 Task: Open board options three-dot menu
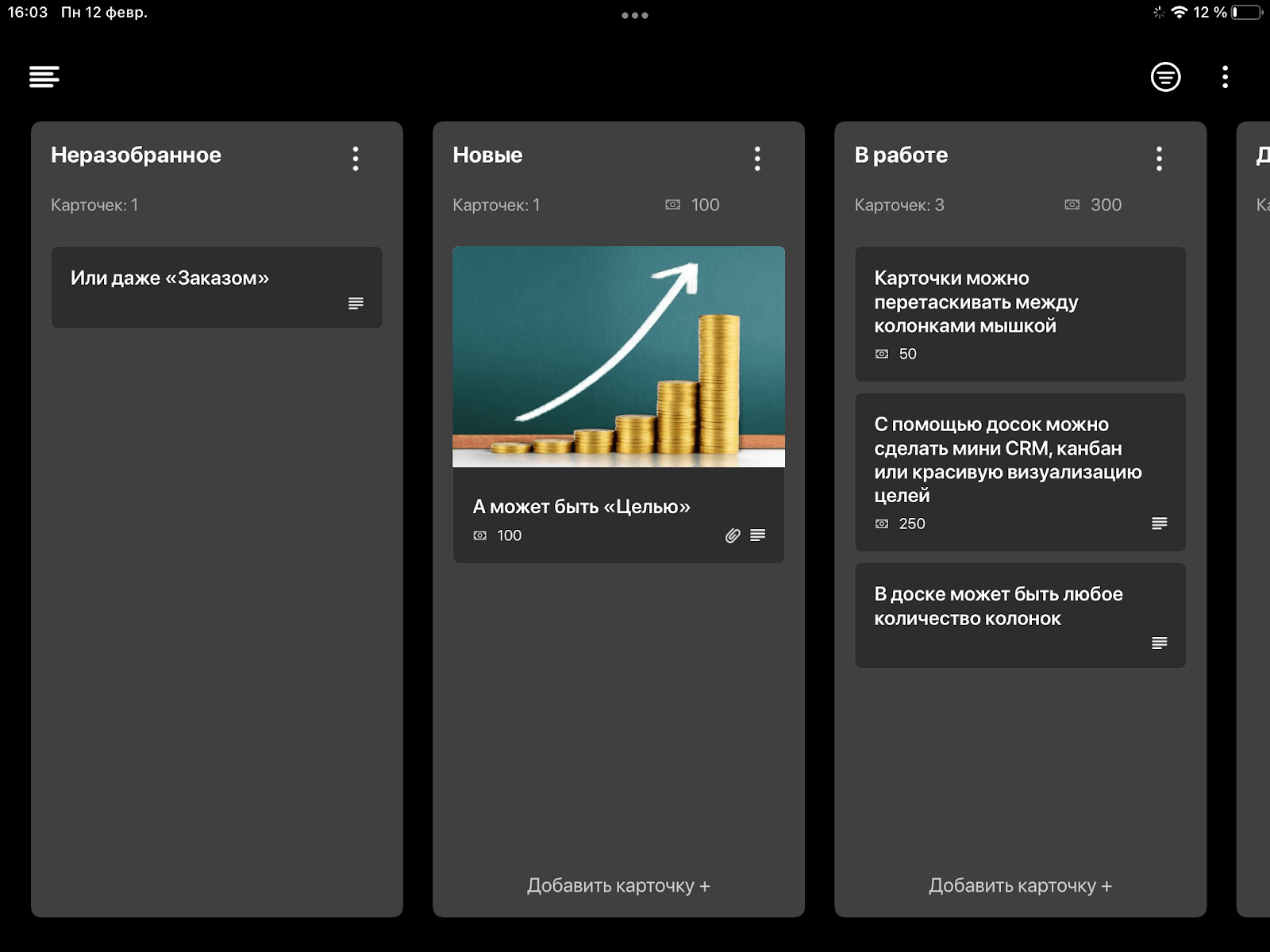tap(1225, 77)
